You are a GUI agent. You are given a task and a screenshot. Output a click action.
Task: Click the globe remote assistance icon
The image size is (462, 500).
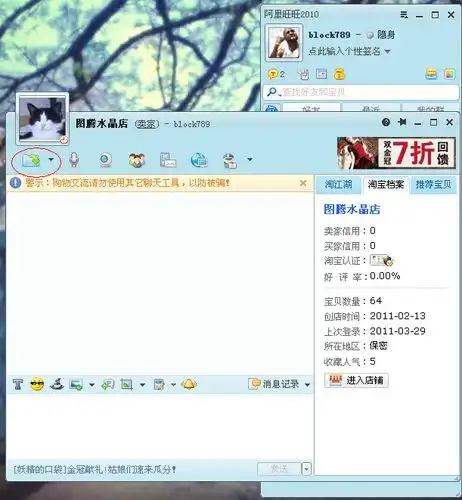[199, 160]
